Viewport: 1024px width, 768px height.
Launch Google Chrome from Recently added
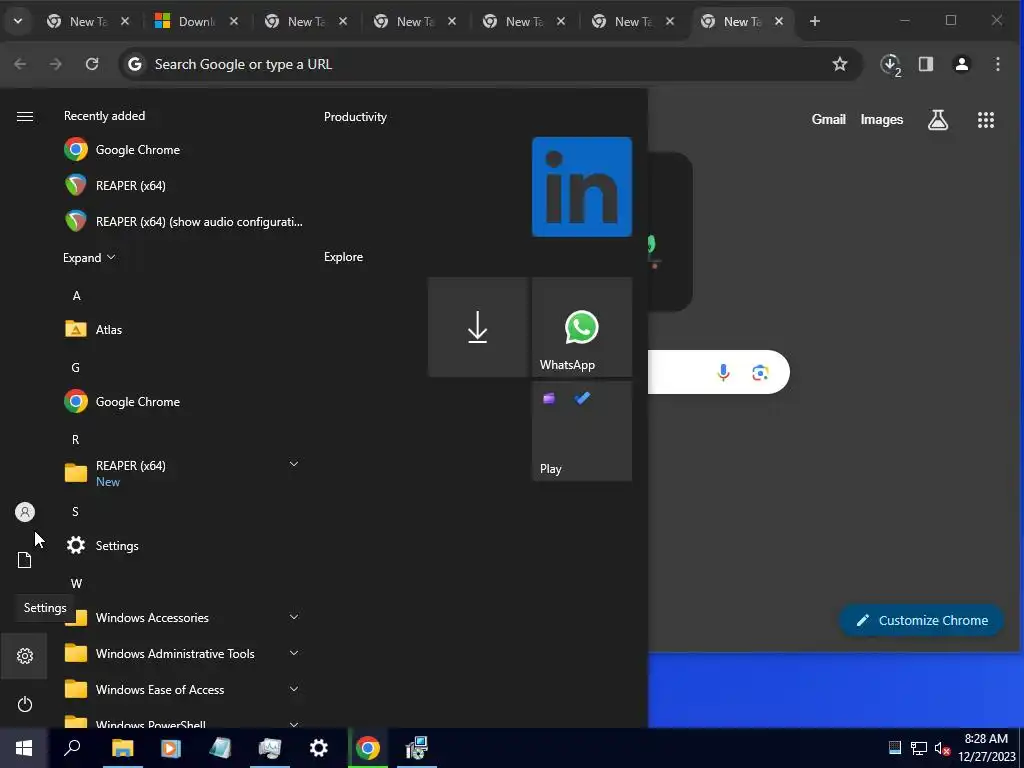tap(184, 150)
